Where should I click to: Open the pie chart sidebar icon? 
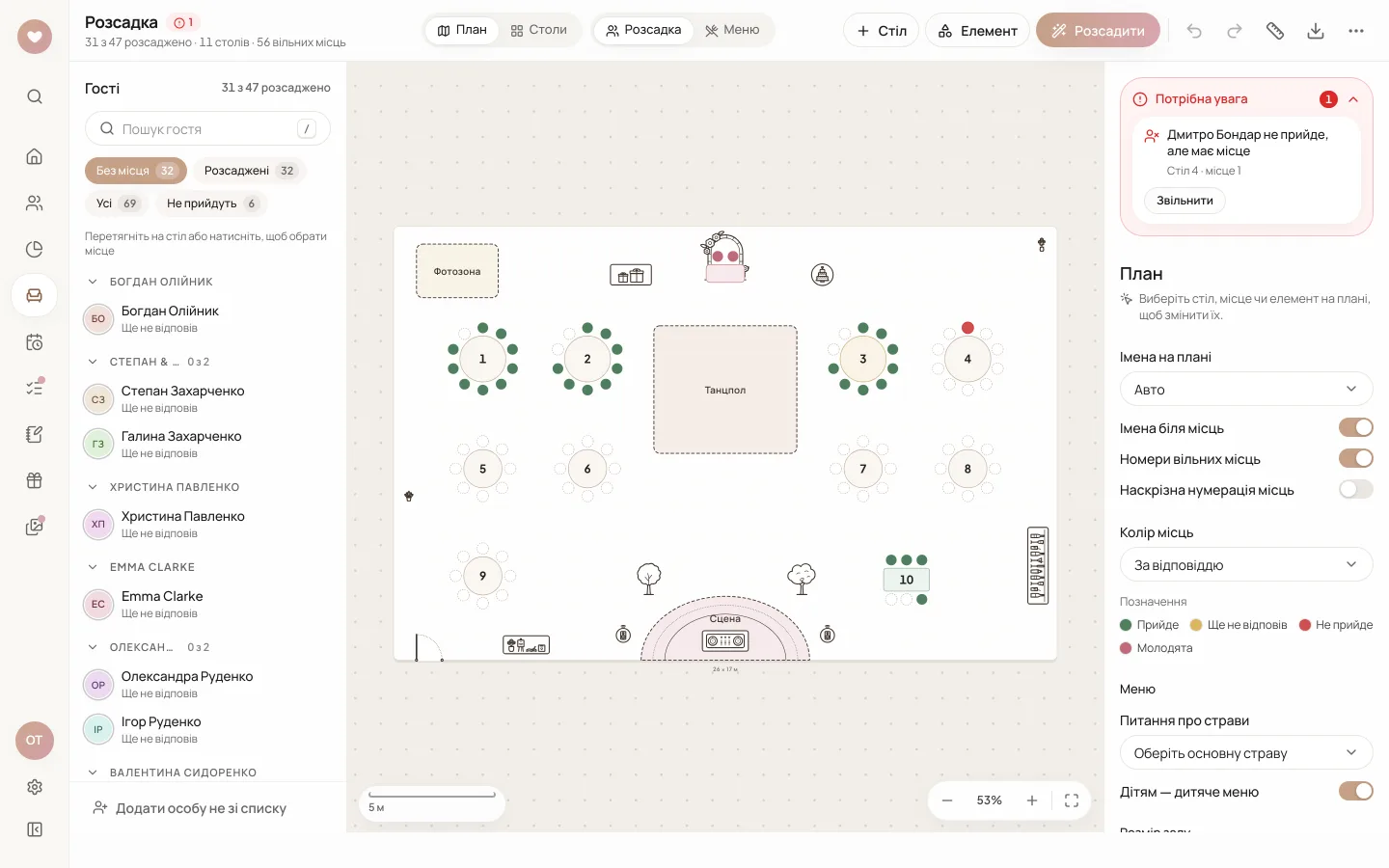tap(35, 249)
